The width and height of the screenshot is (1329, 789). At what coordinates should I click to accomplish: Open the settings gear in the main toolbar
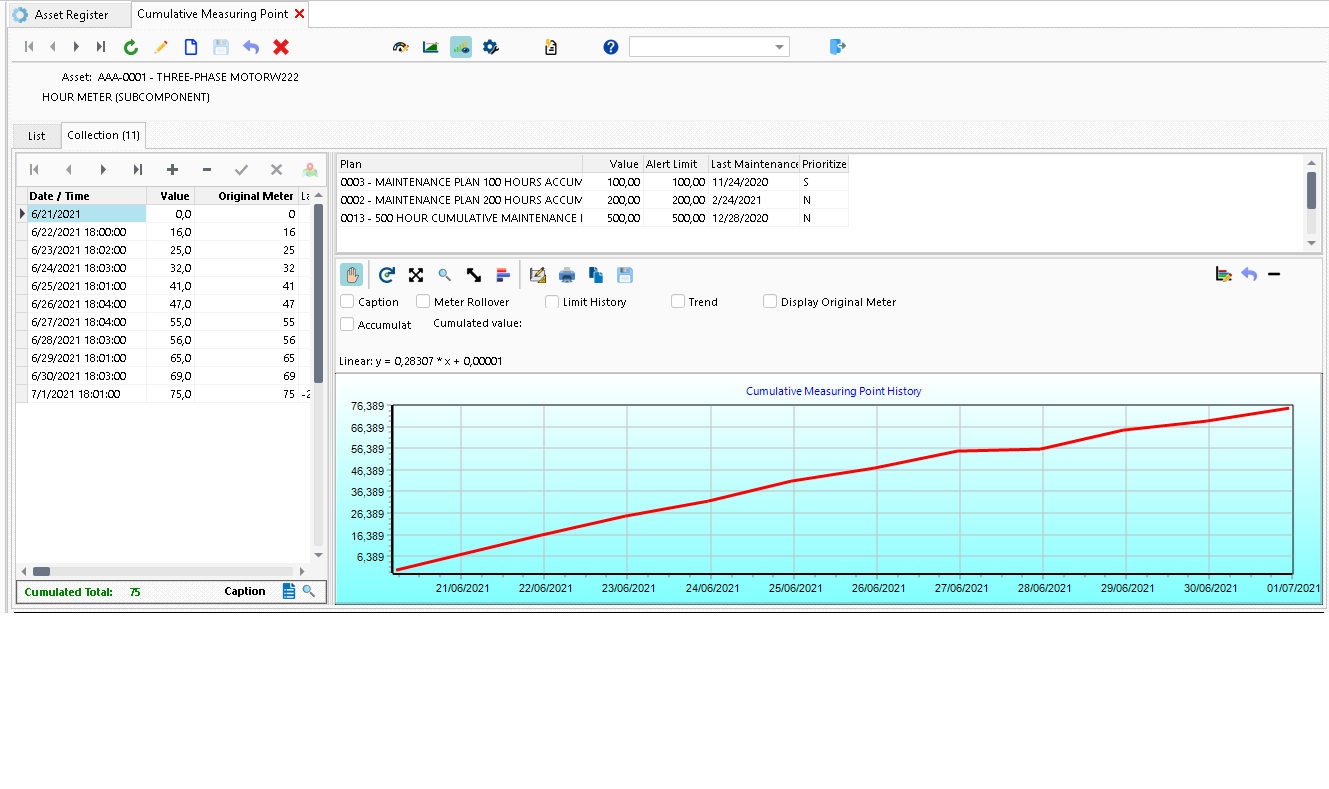[490, 46]
